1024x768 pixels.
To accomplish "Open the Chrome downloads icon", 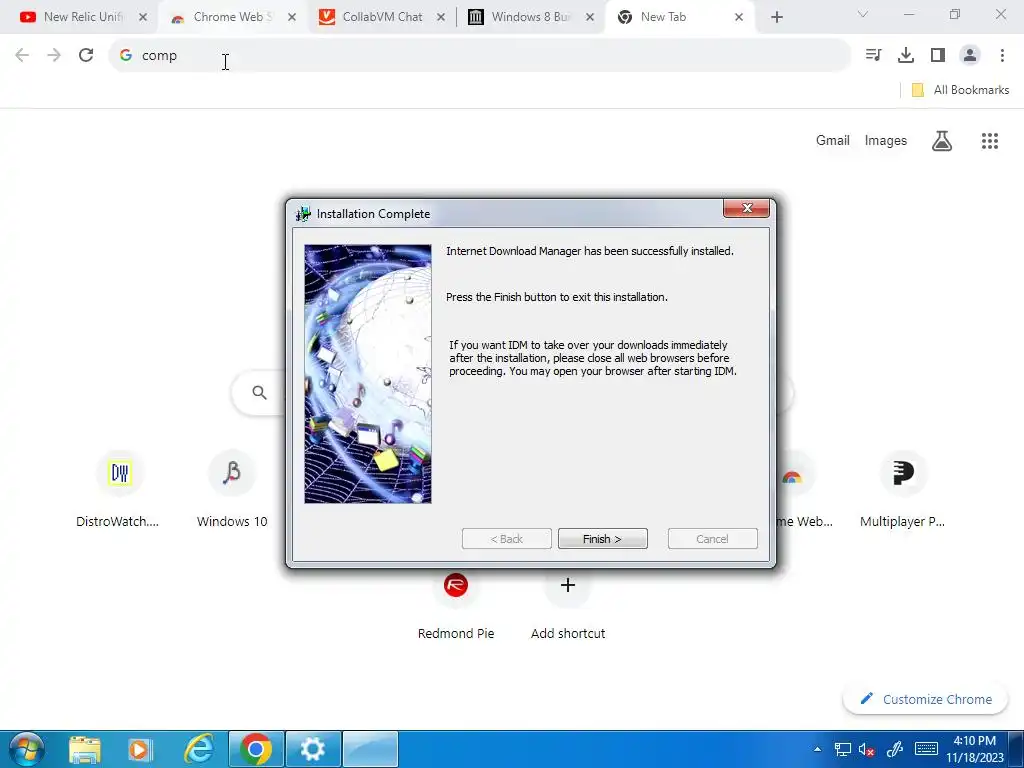I will pyautogui.click(x=905, y=56).
